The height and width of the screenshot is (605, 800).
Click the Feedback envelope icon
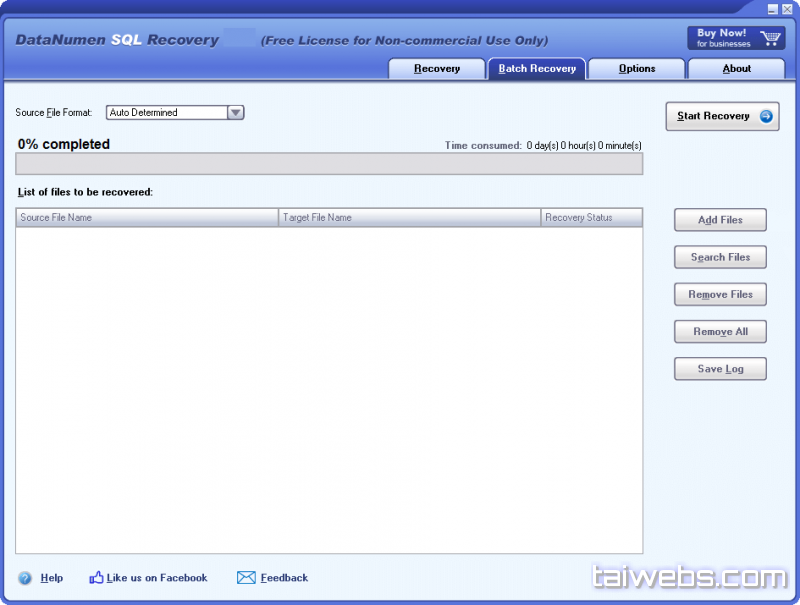pyautogui.click(x=246, y=578)
